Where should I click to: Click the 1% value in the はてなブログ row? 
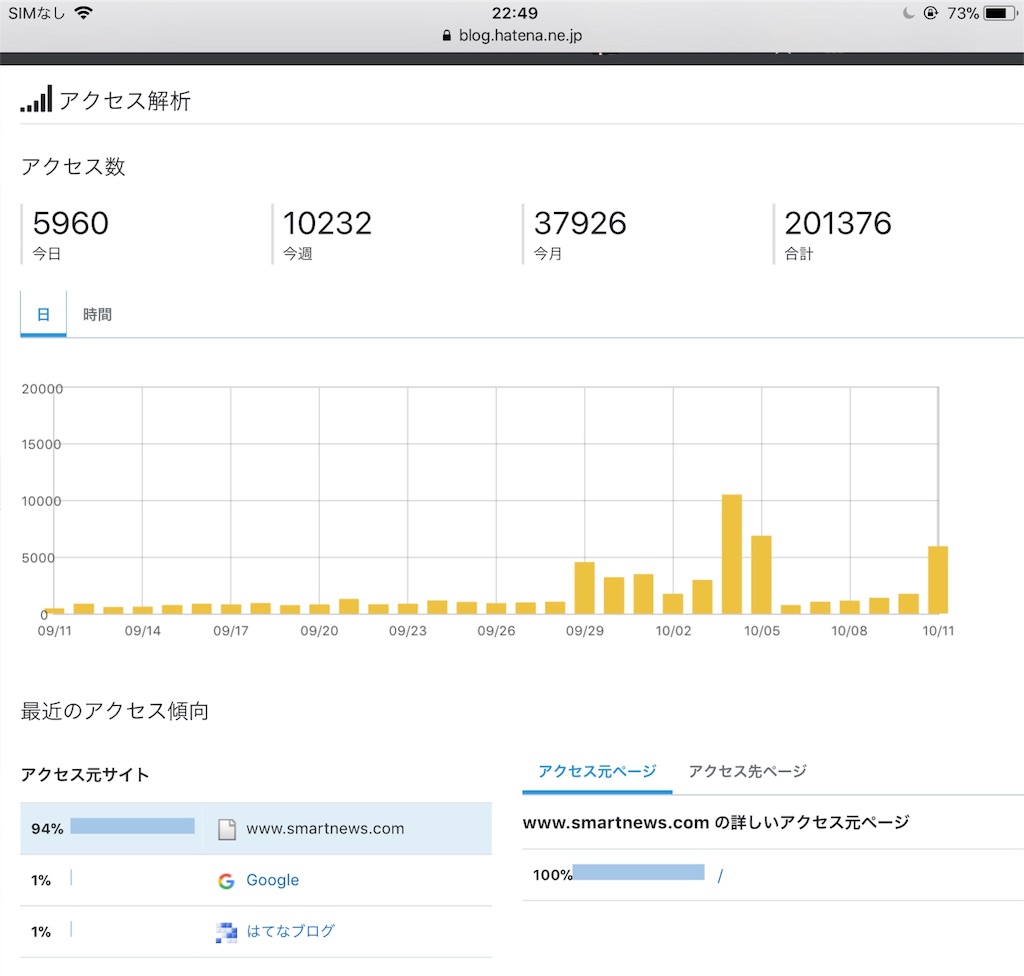[x=40, y=932]
